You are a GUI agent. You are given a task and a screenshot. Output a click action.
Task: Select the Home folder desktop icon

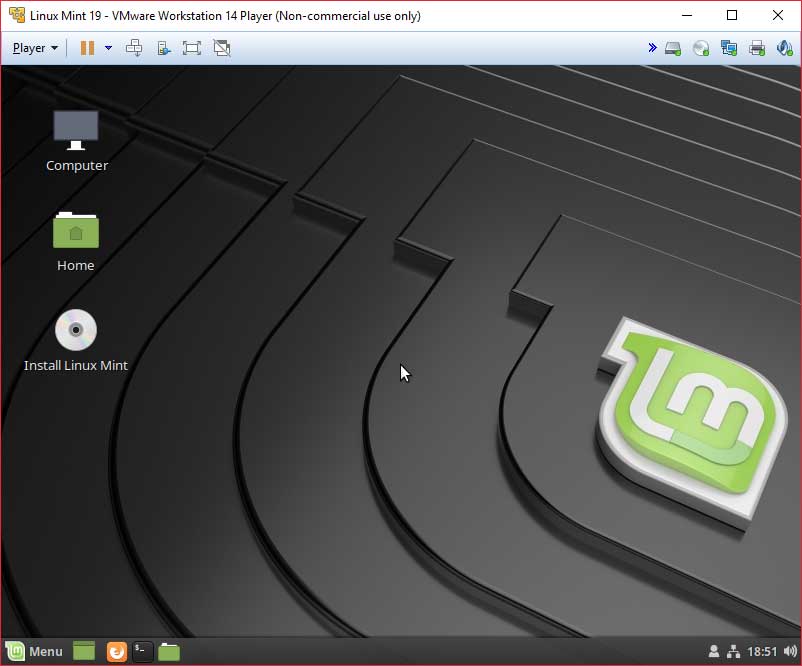coord(76,230)
